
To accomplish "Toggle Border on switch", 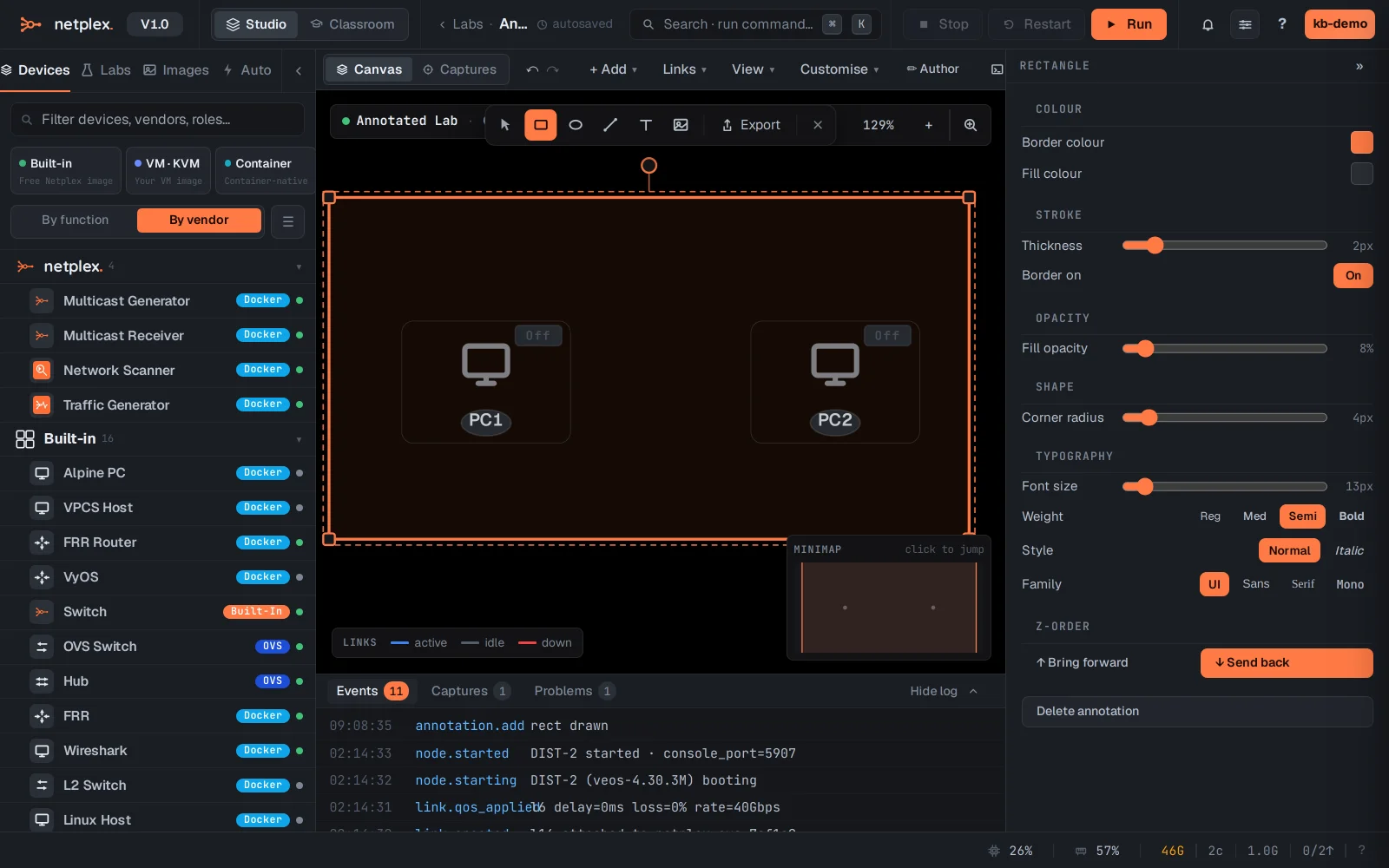I will [1353, 275].
